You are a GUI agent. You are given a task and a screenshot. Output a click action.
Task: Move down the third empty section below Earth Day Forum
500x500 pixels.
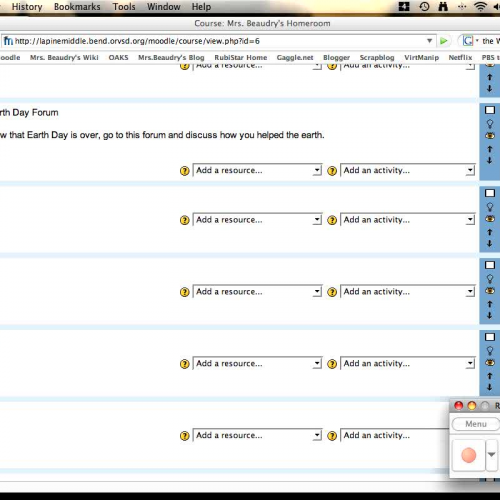[490, 387]
